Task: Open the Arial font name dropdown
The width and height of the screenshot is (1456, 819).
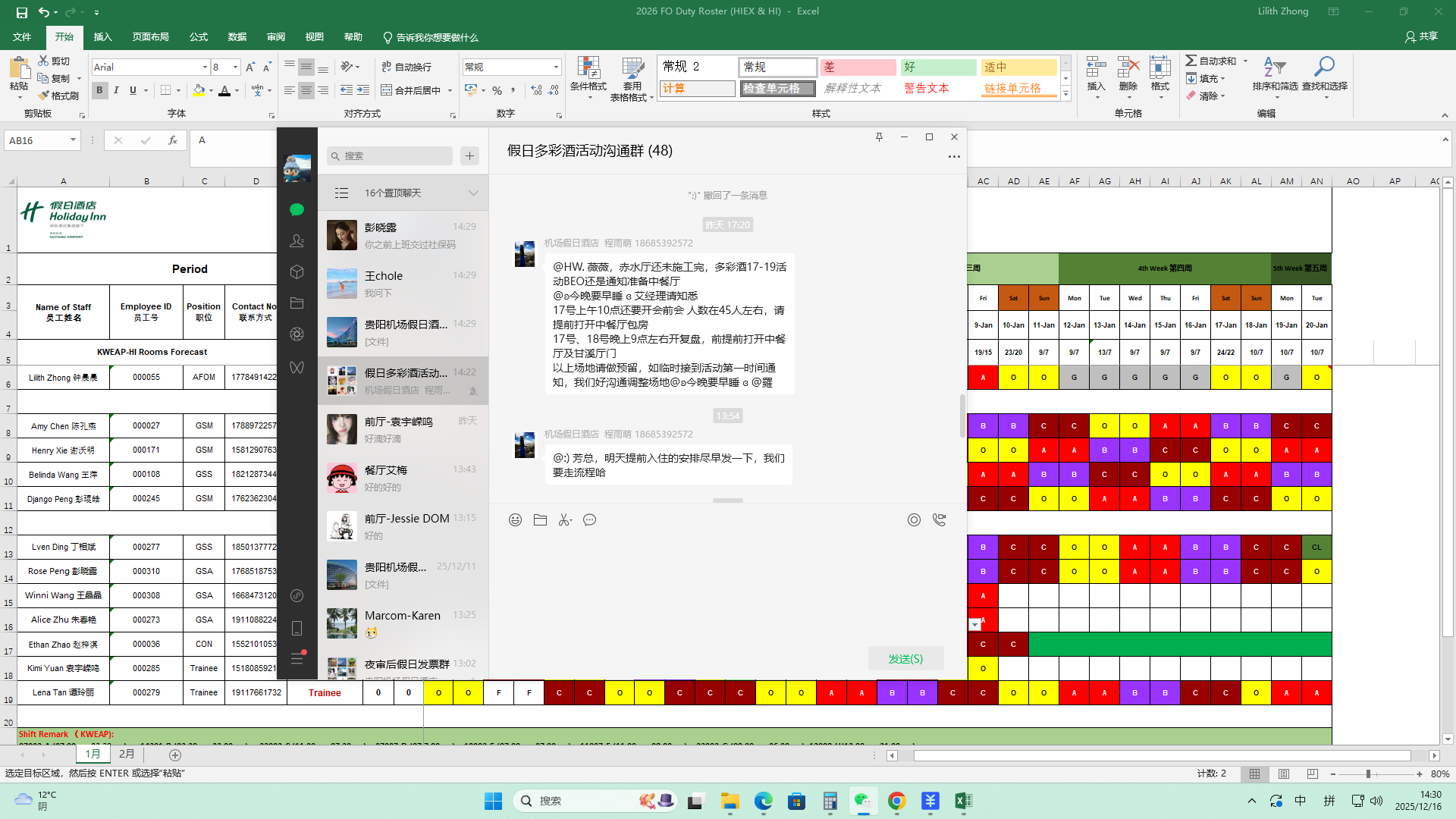Action: coord(205,67)
